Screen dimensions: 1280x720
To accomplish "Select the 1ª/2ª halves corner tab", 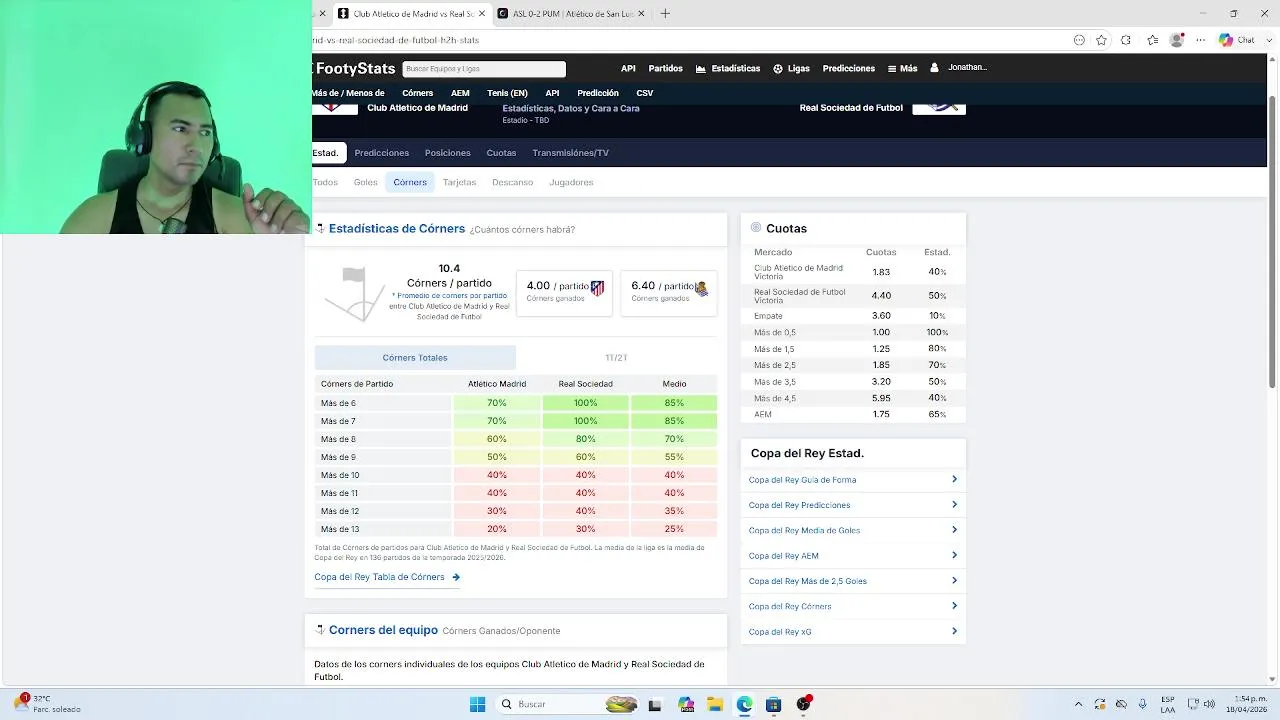I will (616, 357).
